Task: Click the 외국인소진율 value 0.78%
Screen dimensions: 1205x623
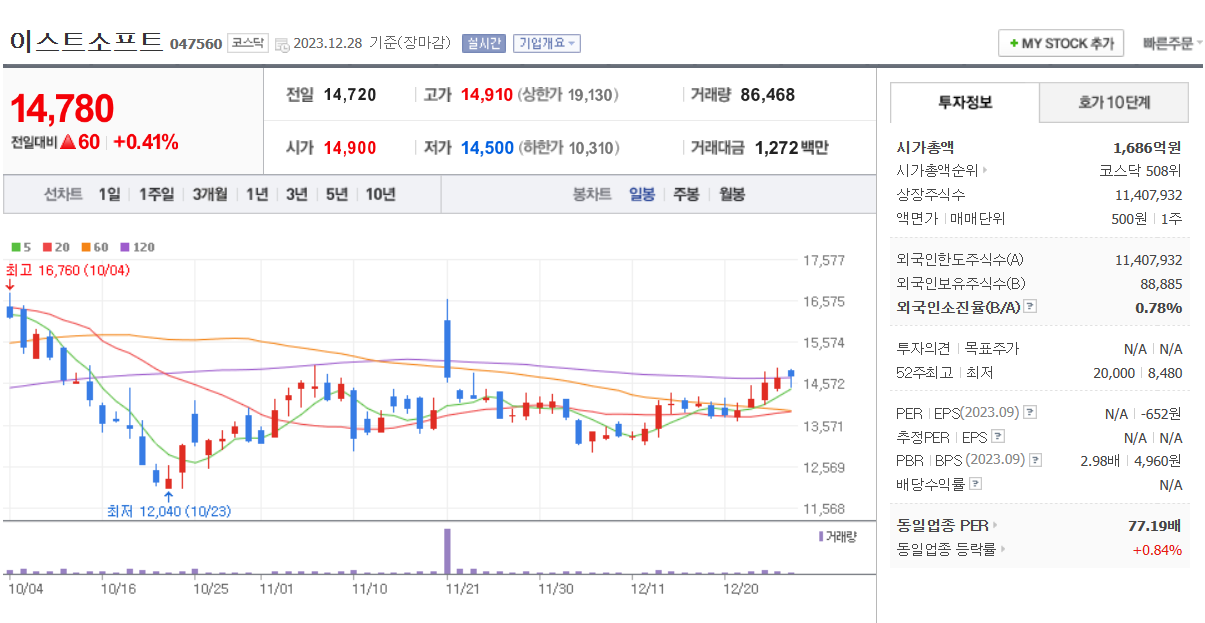Action: (1159, 308)
